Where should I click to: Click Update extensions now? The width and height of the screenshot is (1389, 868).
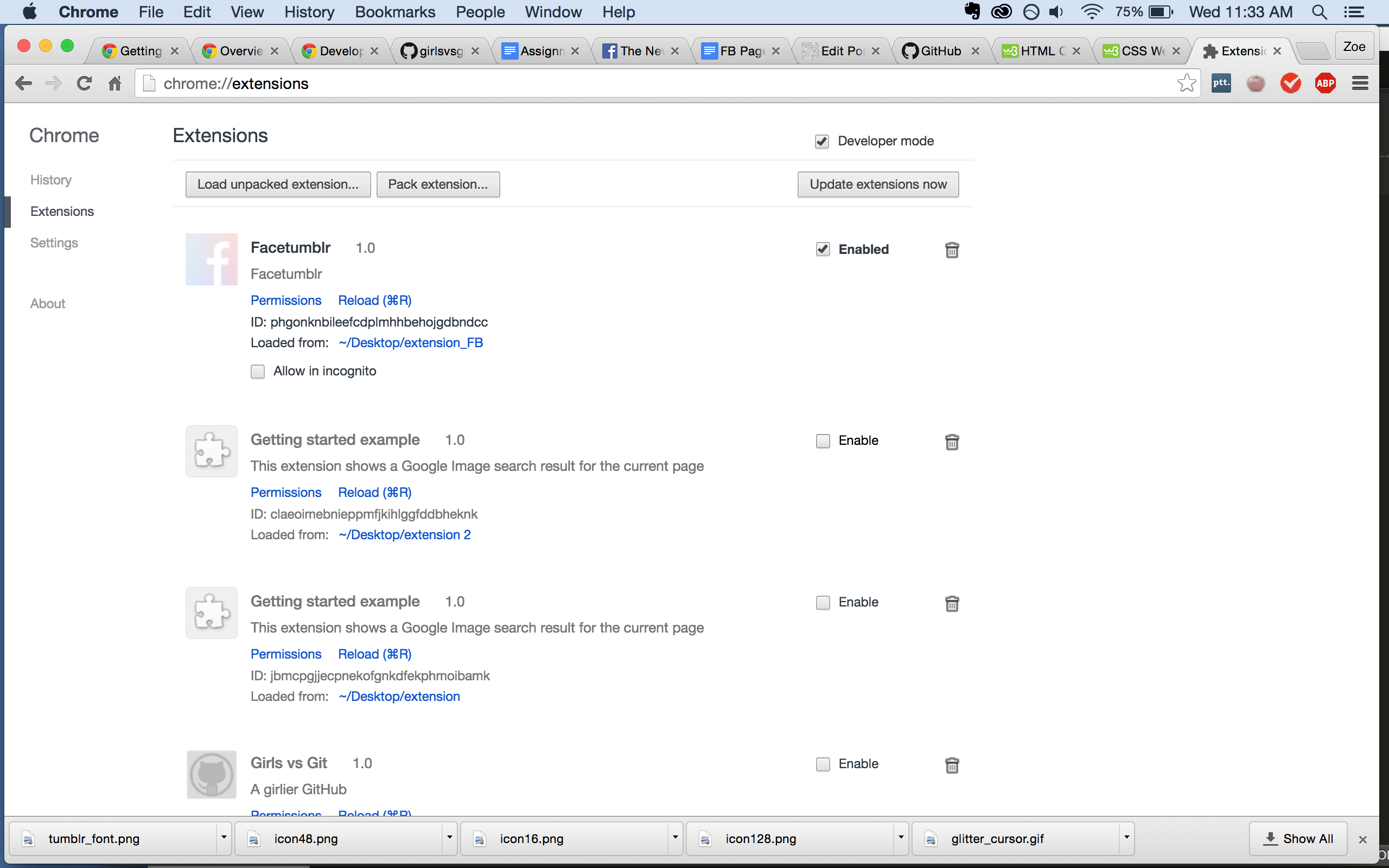pyautogui.click(x=878, y=184)
